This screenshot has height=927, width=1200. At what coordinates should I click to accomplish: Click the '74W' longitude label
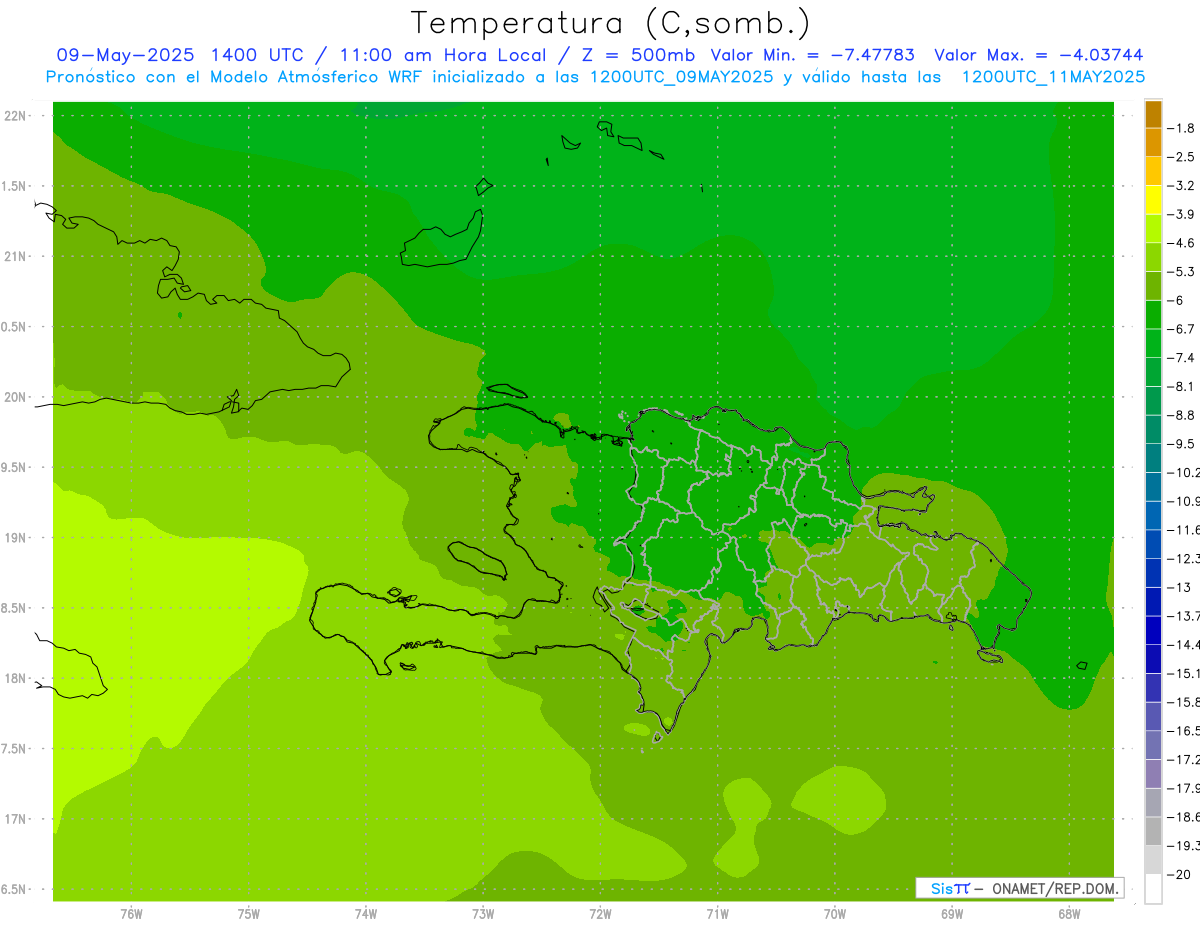(366, 914)
